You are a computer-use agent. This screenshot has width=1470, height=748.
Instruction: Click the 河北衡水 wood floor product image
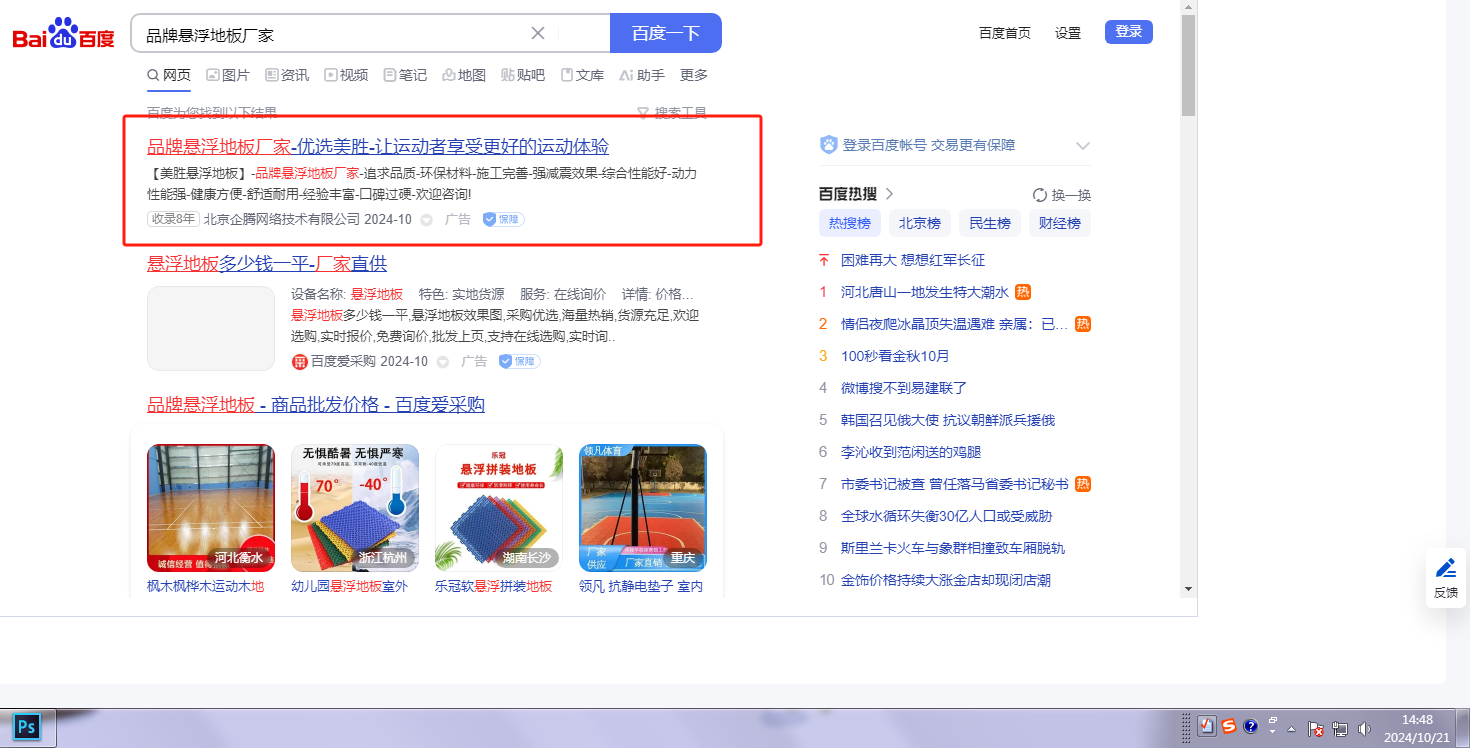click(211, 508)
